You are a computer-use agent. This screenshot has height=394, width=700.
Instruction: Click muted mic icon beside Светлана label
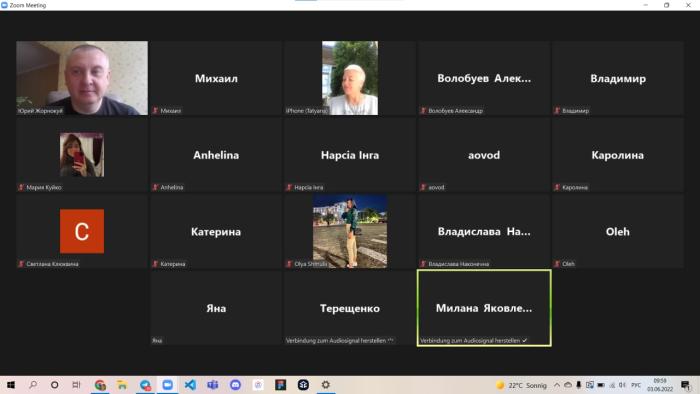pyautogui.click(x=21, y=264)
